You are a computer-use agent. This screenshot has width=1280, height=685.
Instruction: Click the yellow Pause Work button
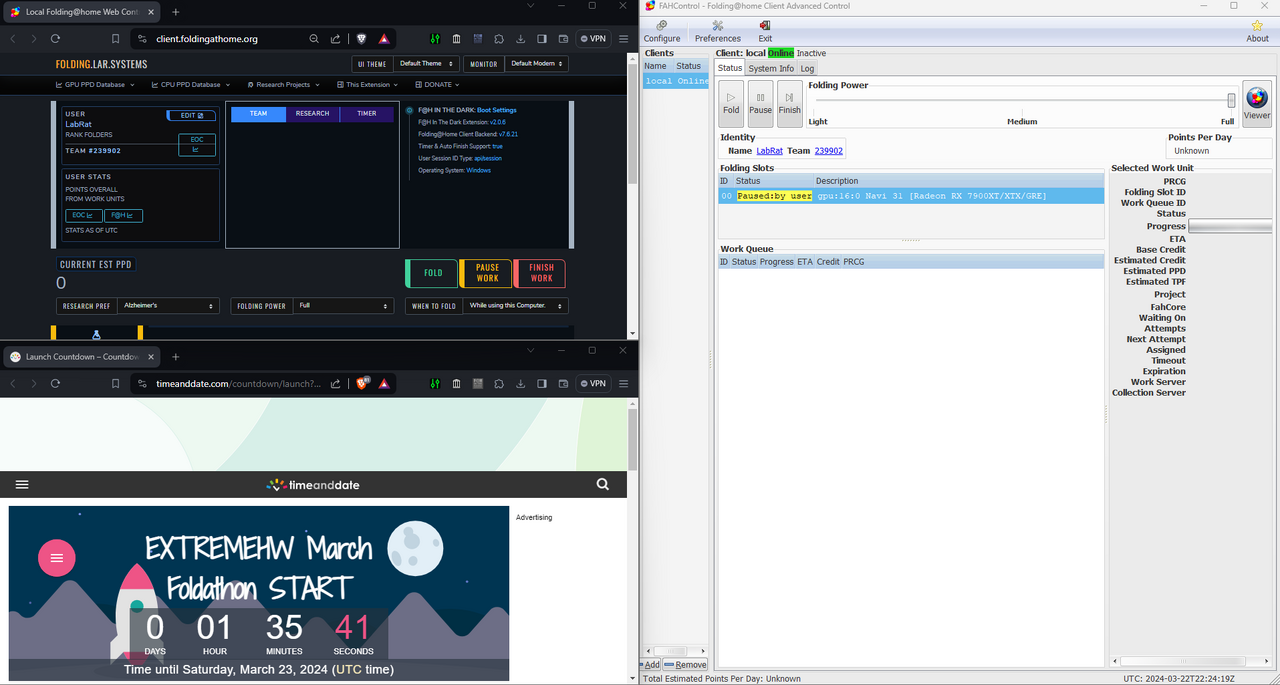click(487, 273)
